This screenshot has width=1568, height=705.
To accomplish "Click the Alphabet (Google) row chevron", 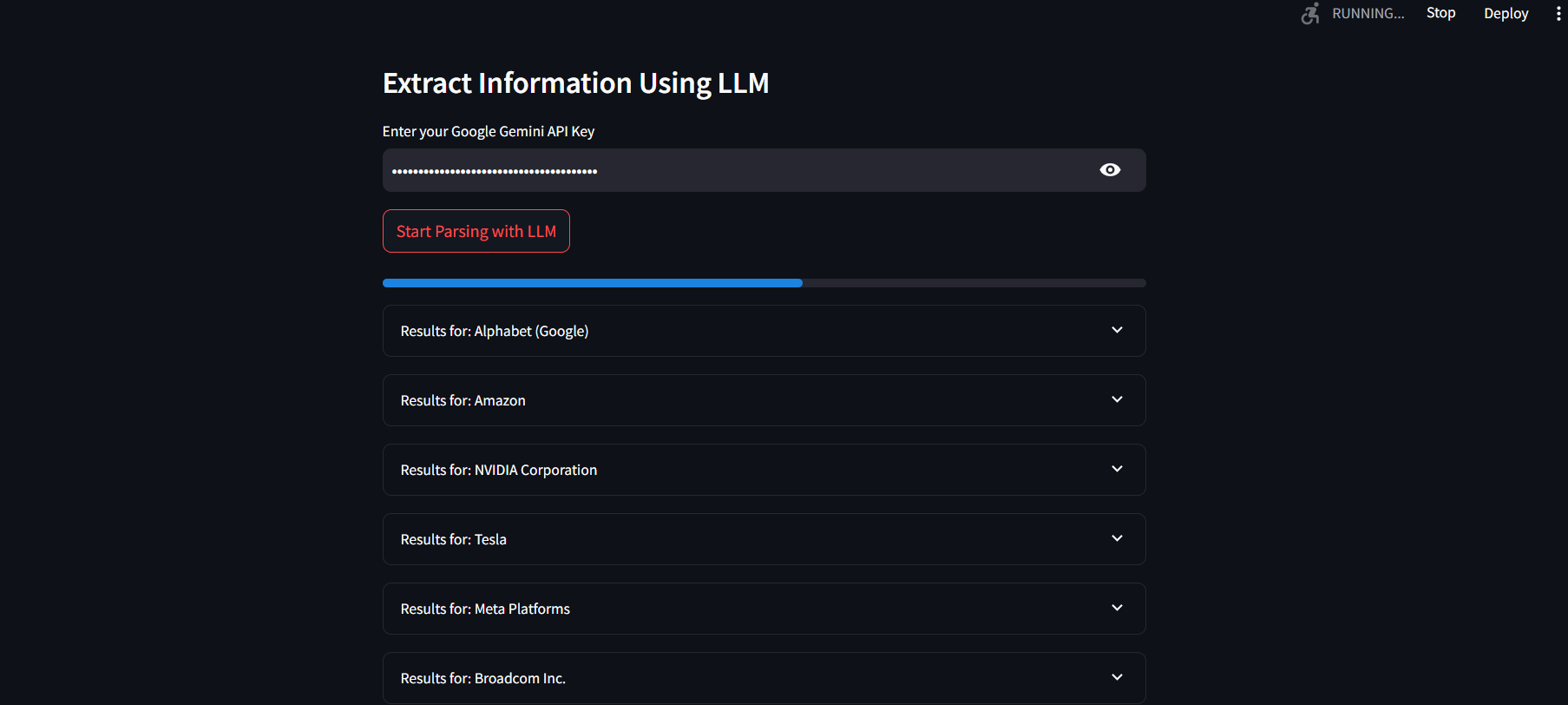I will 1117,330.
